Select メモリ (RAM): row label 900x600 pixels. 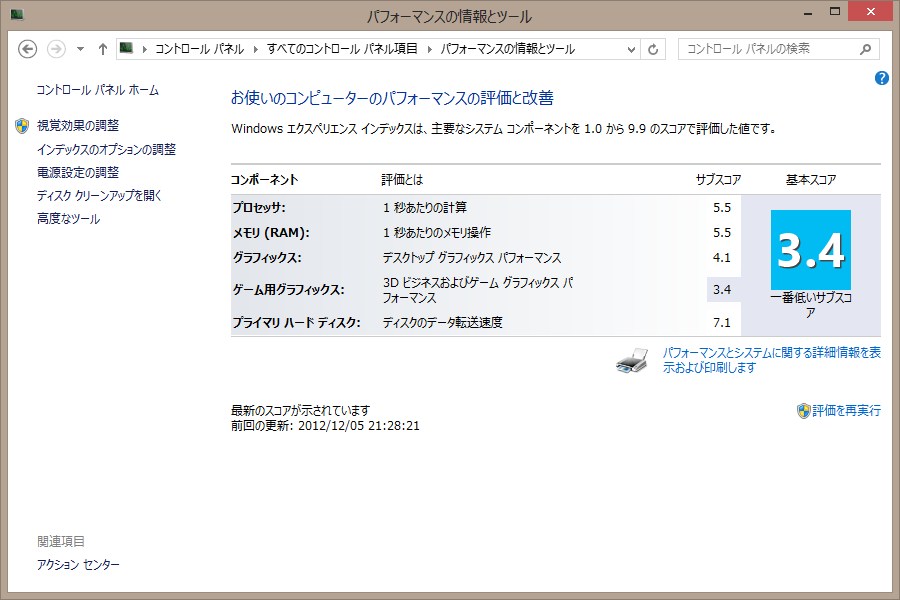tap(271, 233)
